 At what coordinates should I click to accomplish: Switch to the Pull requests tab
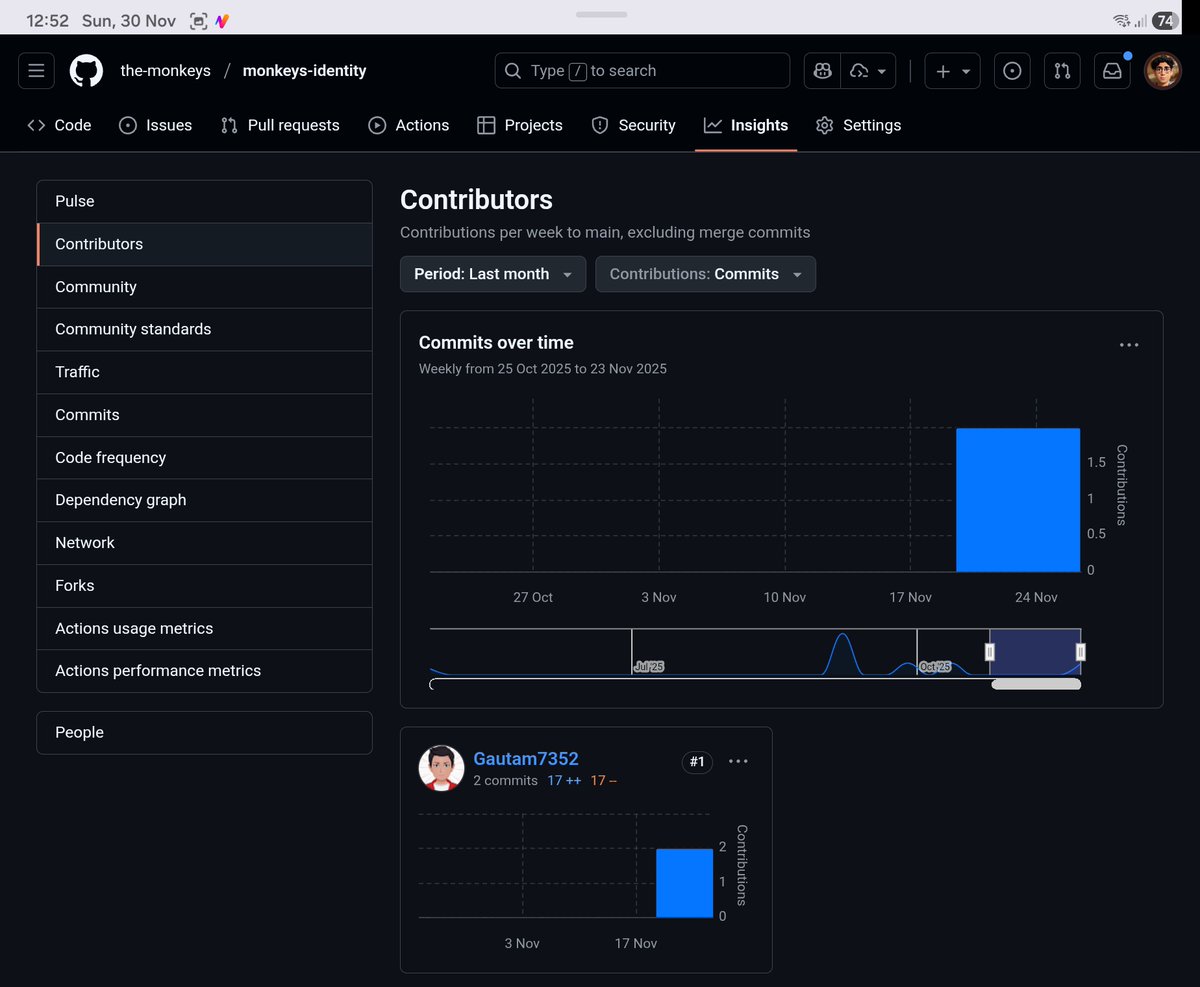(281, 125)
